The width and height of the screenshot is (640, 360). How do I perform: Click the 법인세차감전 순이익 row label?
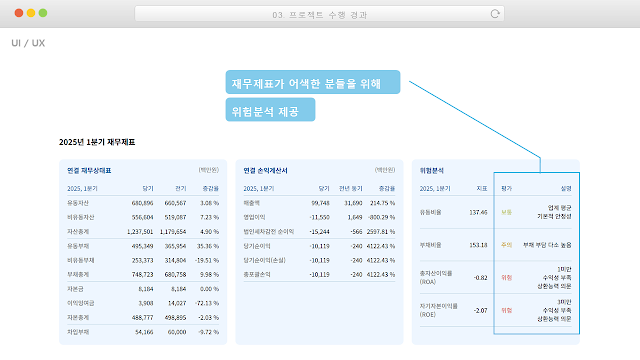pyautogui.click(x=269, y=231)
